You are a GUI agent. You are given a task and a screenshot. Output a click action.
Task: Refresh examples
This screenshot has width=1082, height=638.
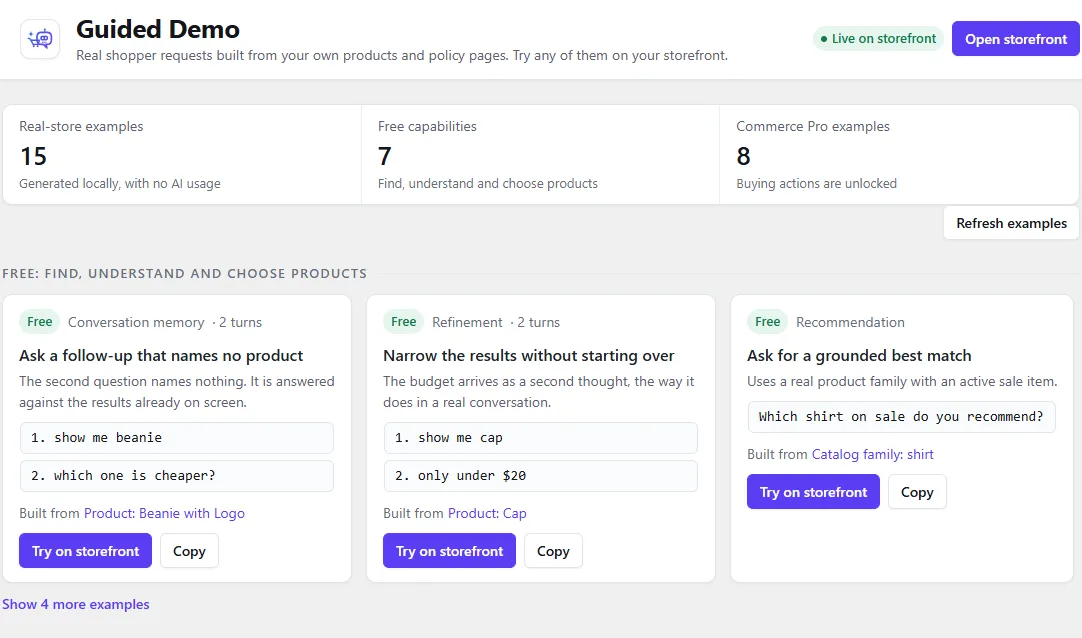[1011, 223]
